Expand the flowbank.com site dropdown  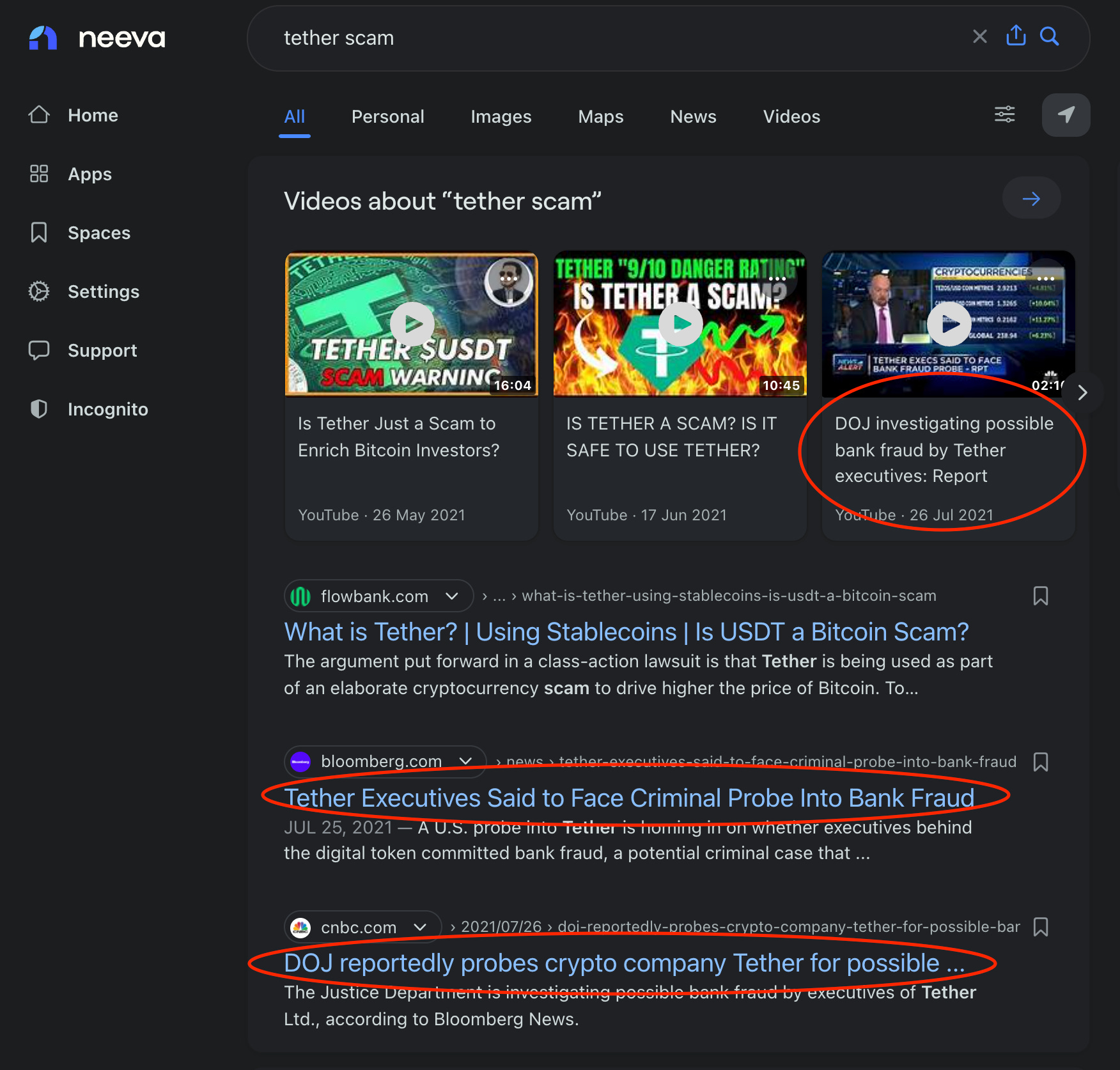pos(452,596)
